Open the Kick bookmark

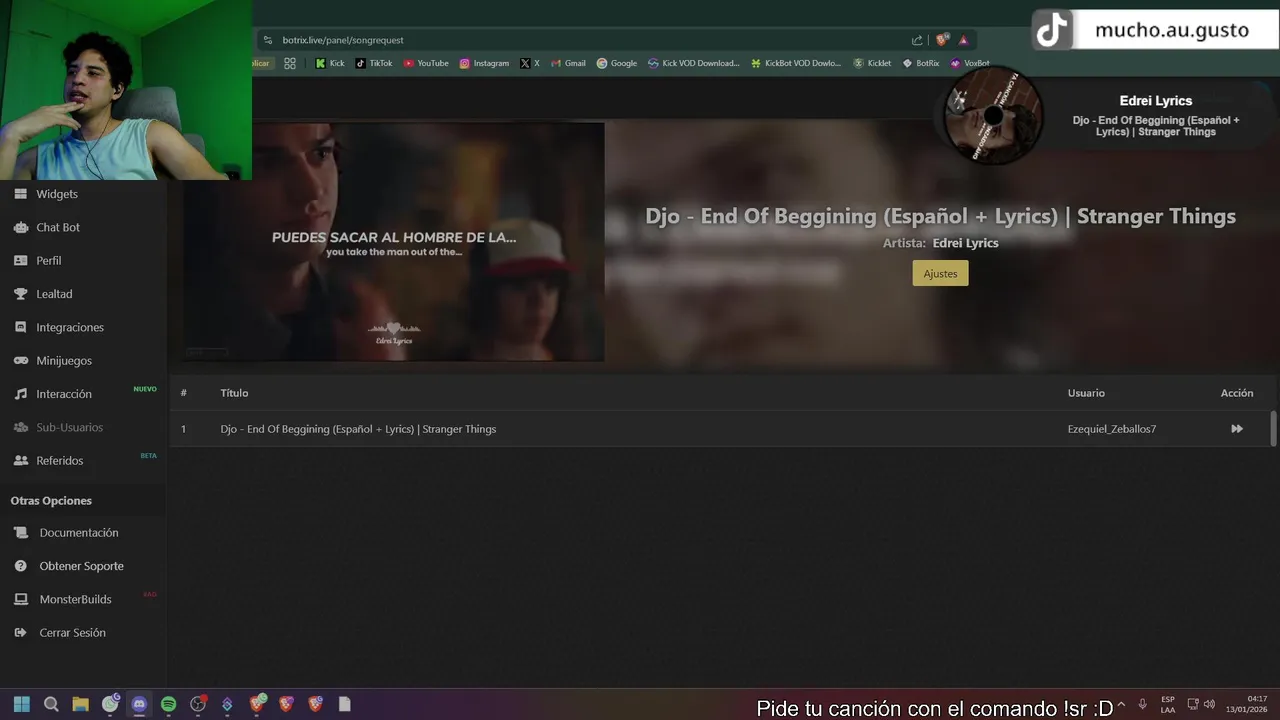[x=330, y=63]
